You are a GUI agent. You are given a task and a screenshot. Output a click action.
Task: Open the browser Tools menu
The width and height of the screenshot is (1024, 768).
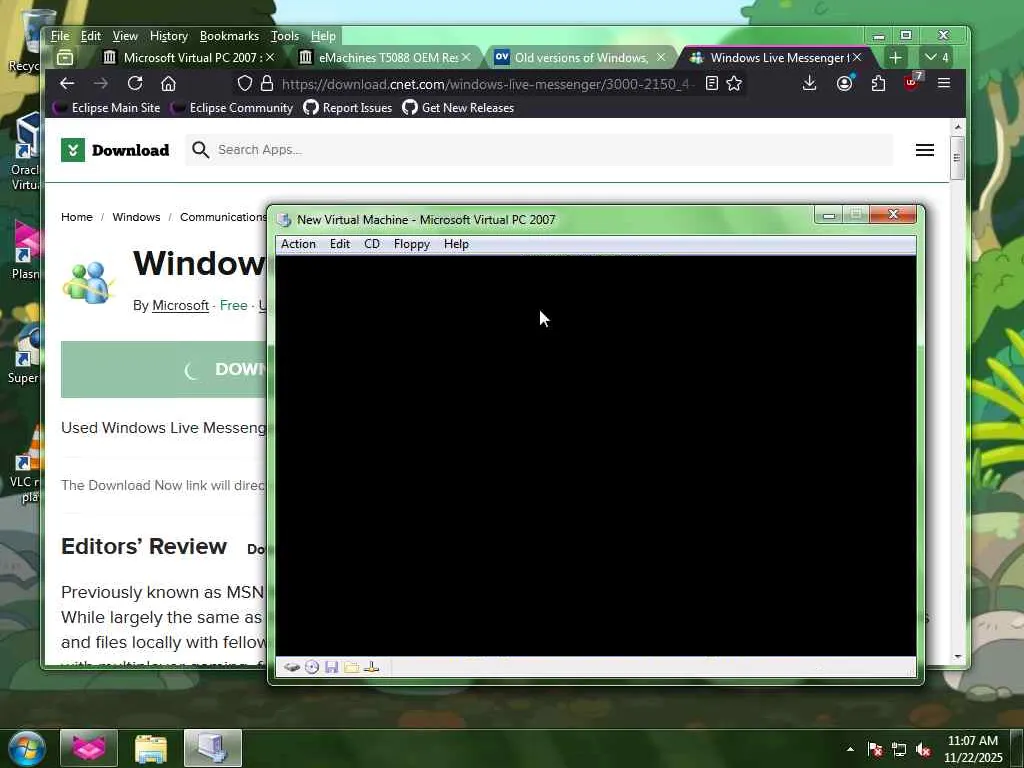coord(285,36)
